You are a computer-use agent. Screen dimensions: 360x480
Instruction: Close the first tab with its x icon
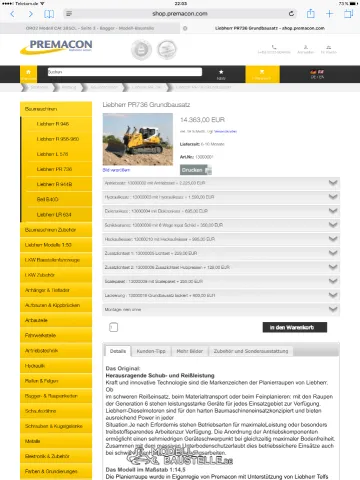pos(185,28)
